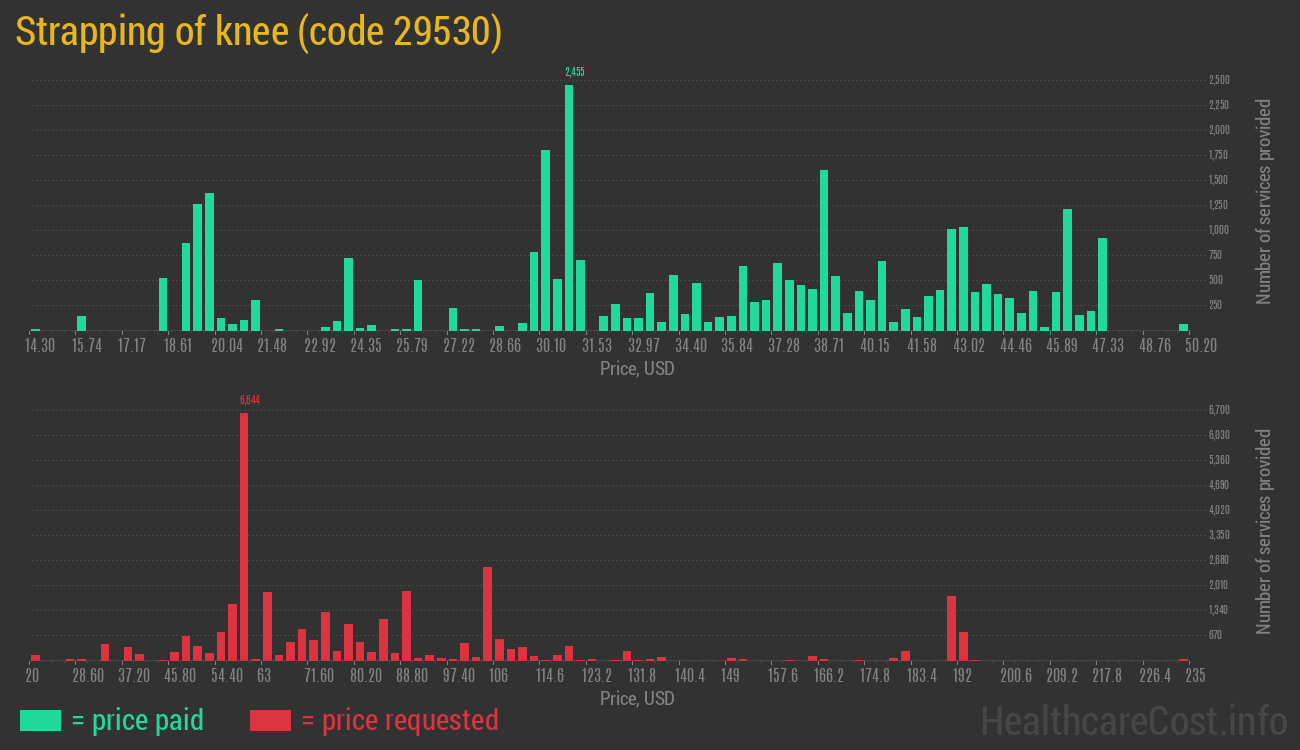
Task: Click the tall red bar left of 192
Action: 951,628
